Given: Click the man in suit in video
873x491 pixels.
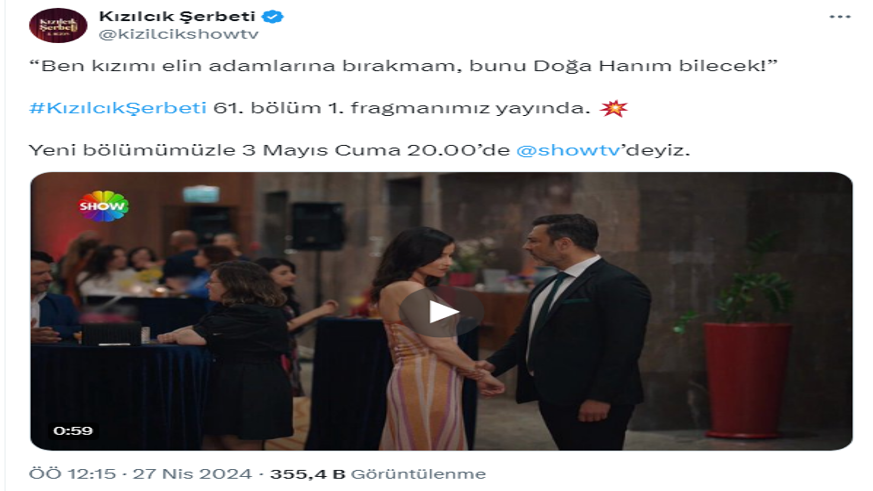Looking at the screenshot, I should point(573,328).
